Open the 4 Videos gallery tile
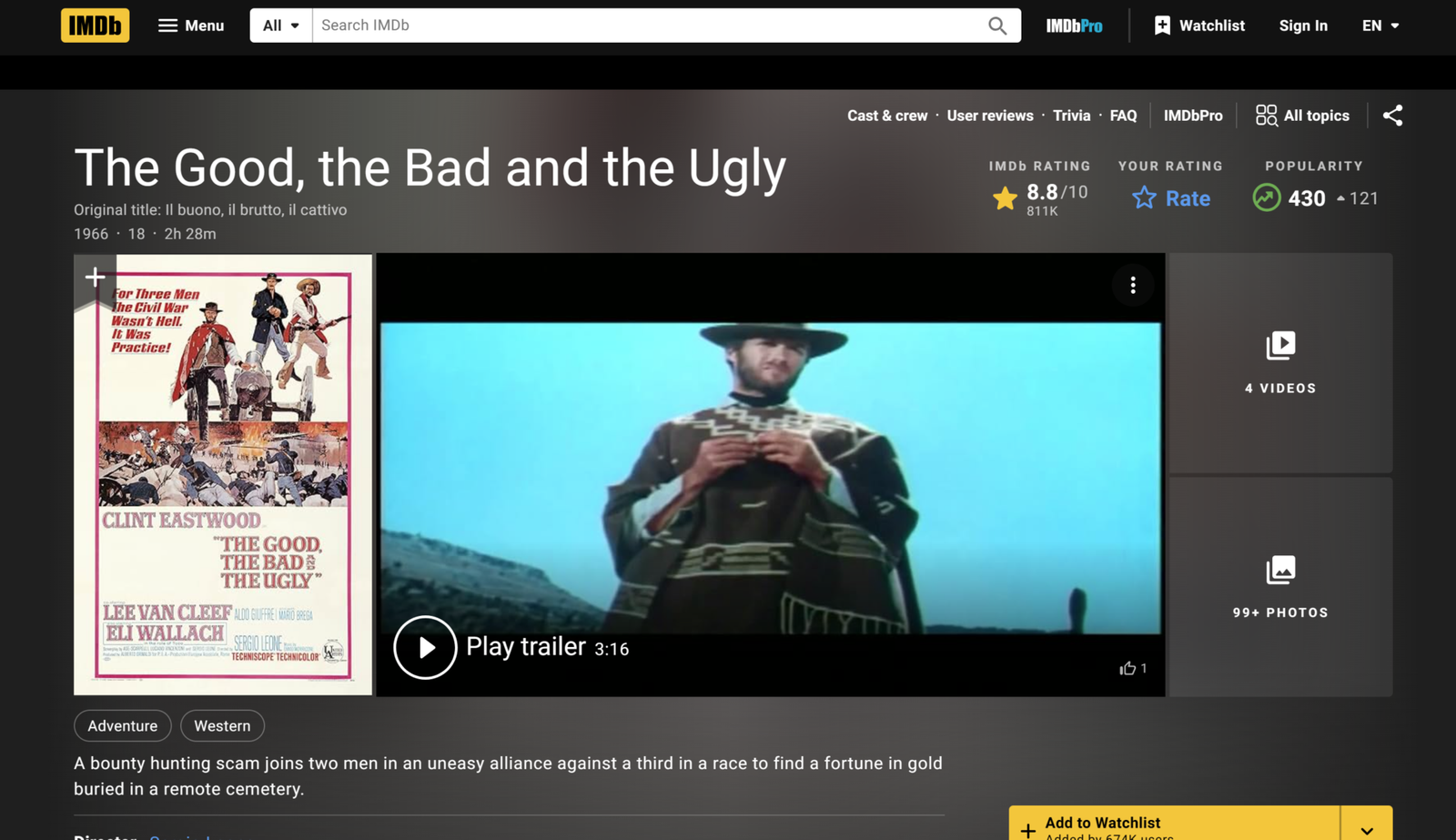1456x840 pixels. click(1280, 362)
